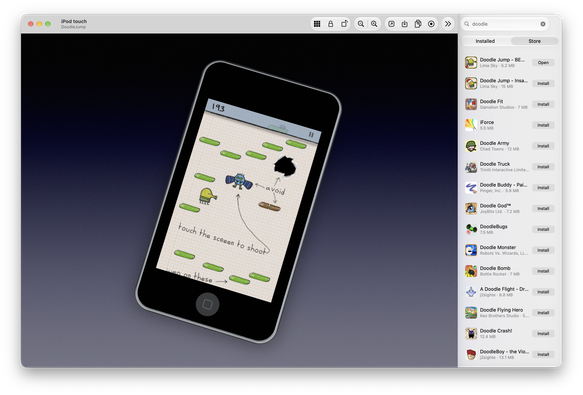Viewport: 583px width, 395px height.
Task: Click the zoom in magnifier icon
Action: click(x=374, y=24)
